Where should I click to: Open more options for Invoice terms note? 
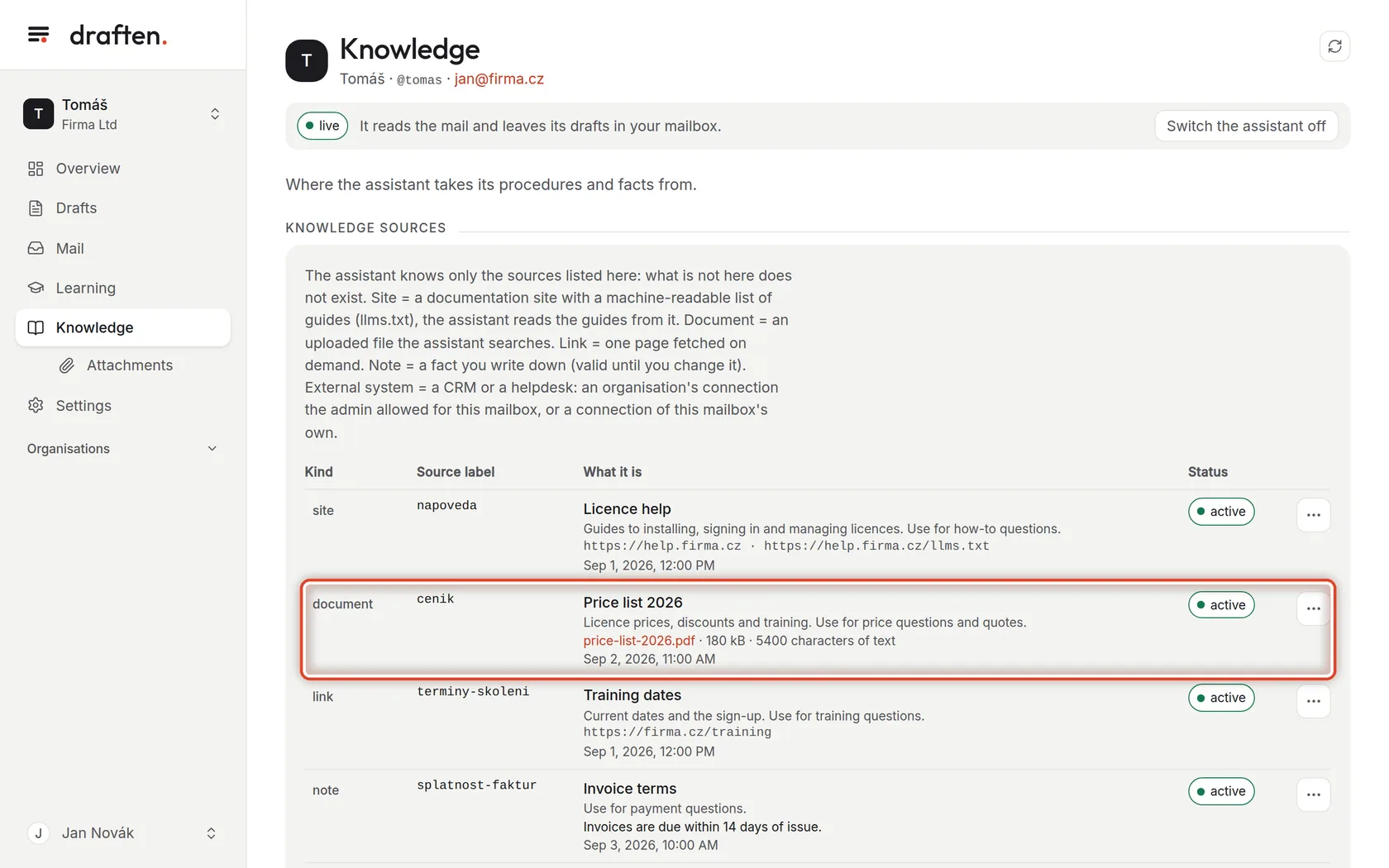click(x=1313, y=794)
